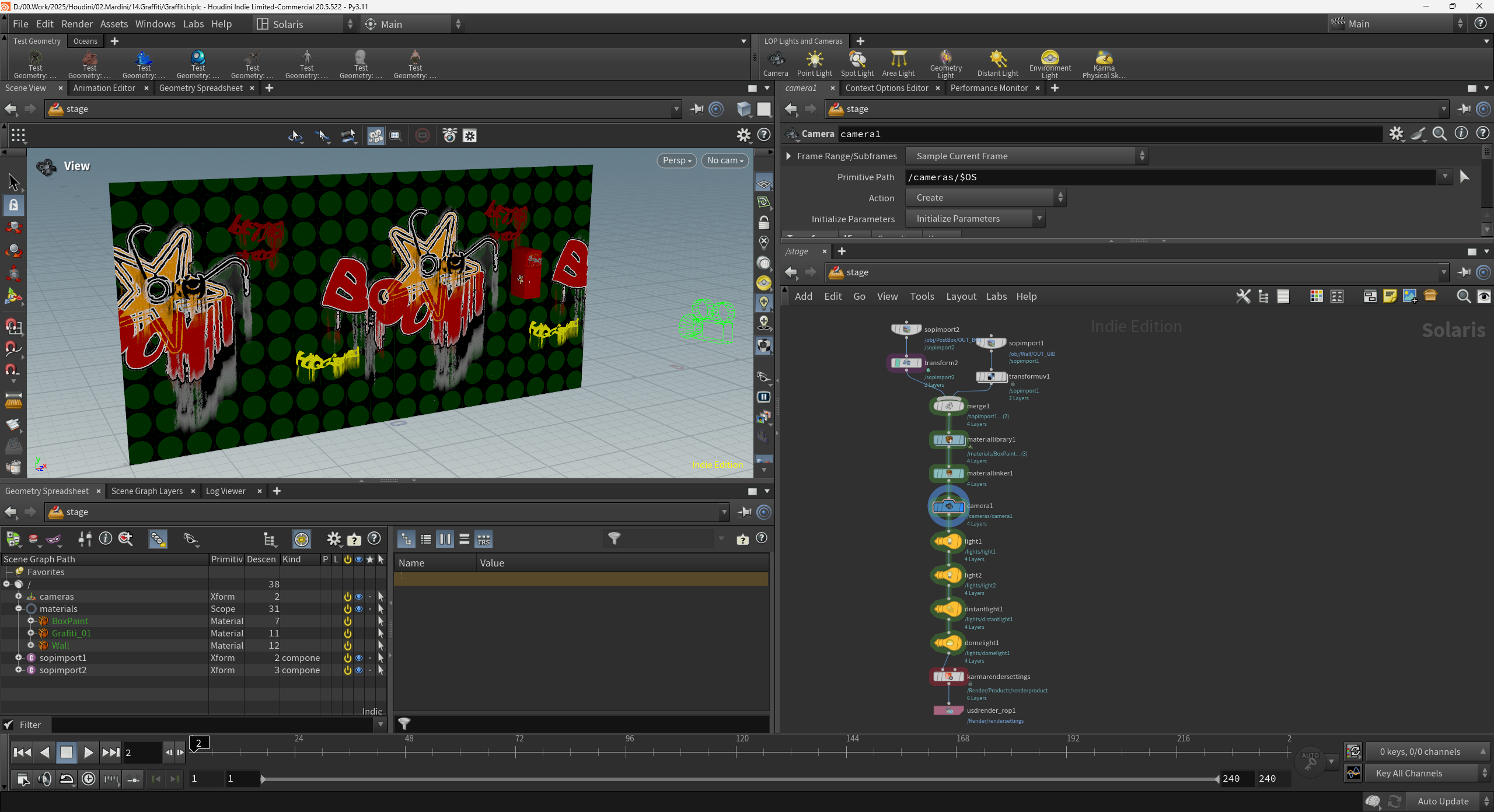The height and width of the screenshot is (812, 1494).
Task: Open network editor find magnifier
Action: click(1464, 296)
